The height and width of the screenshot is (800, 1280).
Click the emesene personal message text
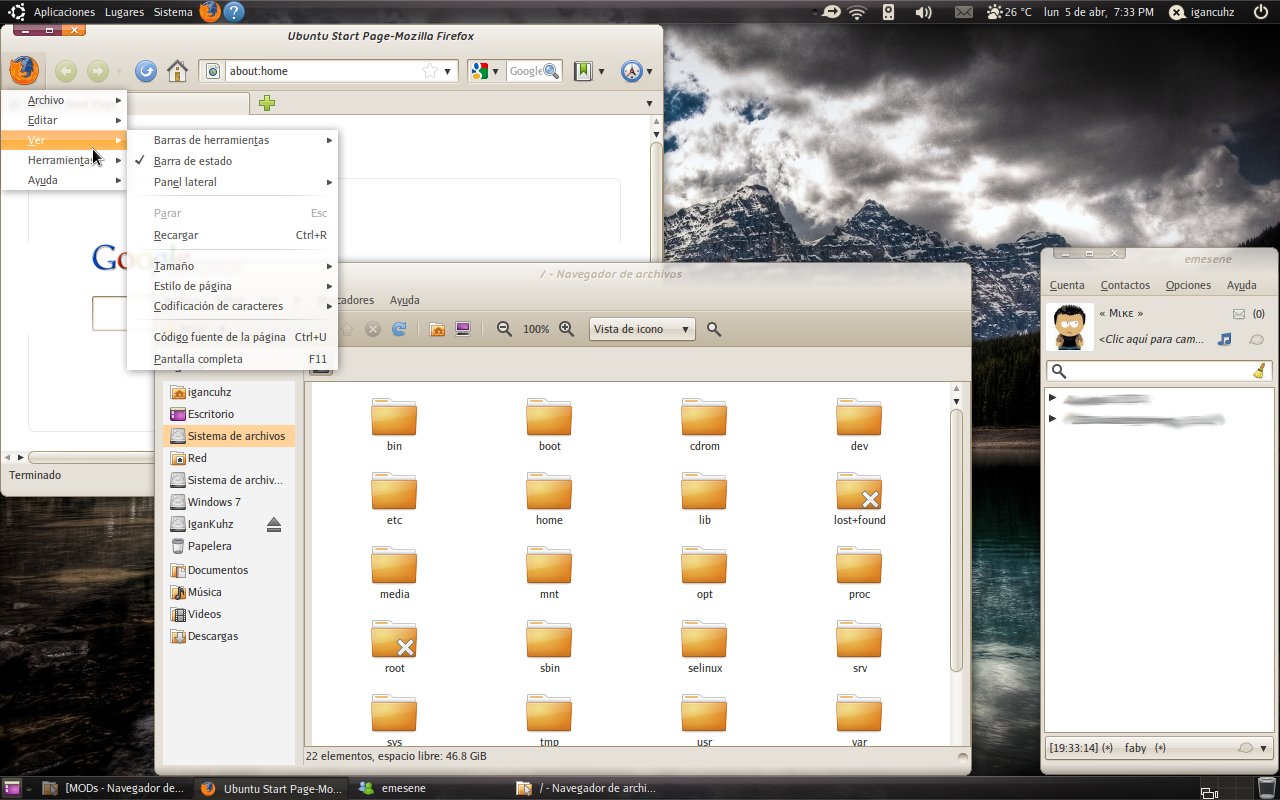tap(1151, 339)
